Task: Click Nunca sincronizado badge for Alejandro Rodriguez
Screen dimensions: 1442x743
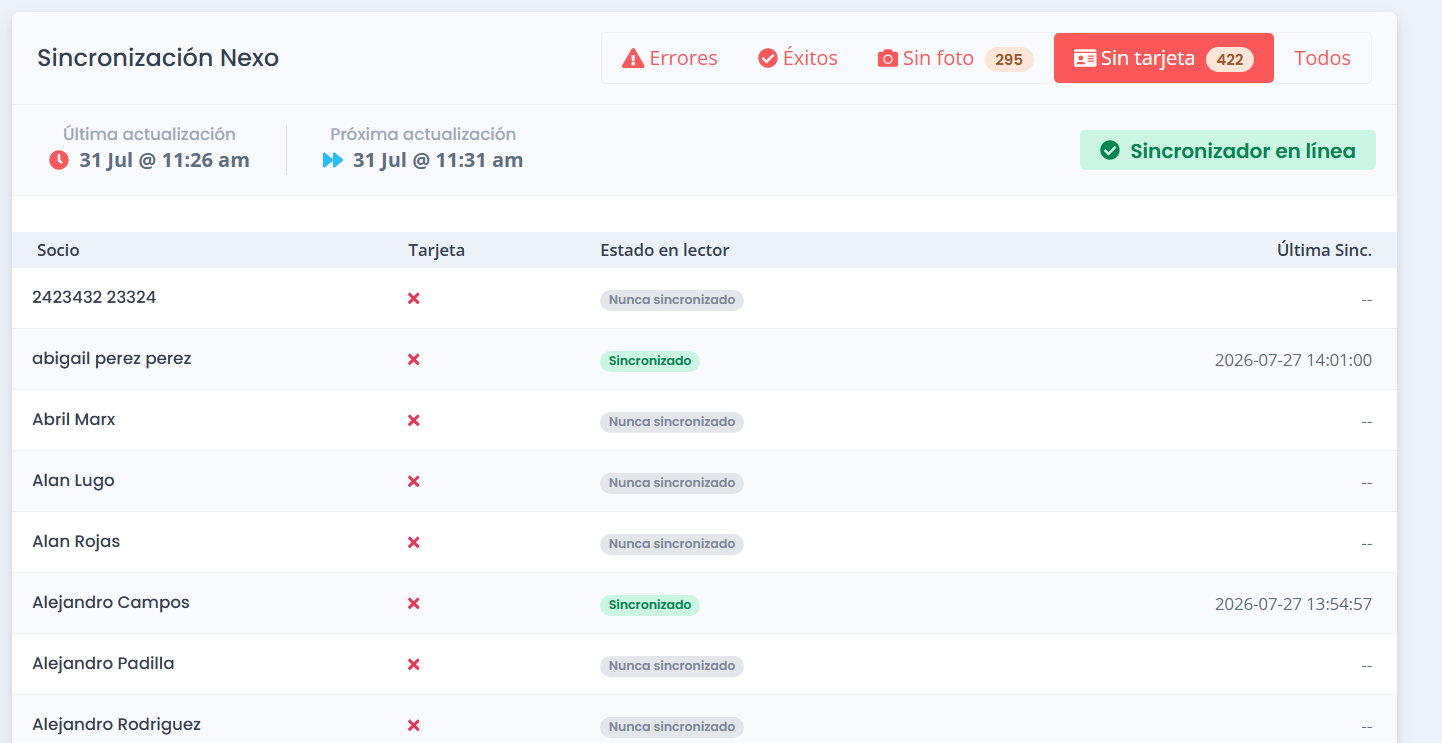Action: (x=672, y=727)
